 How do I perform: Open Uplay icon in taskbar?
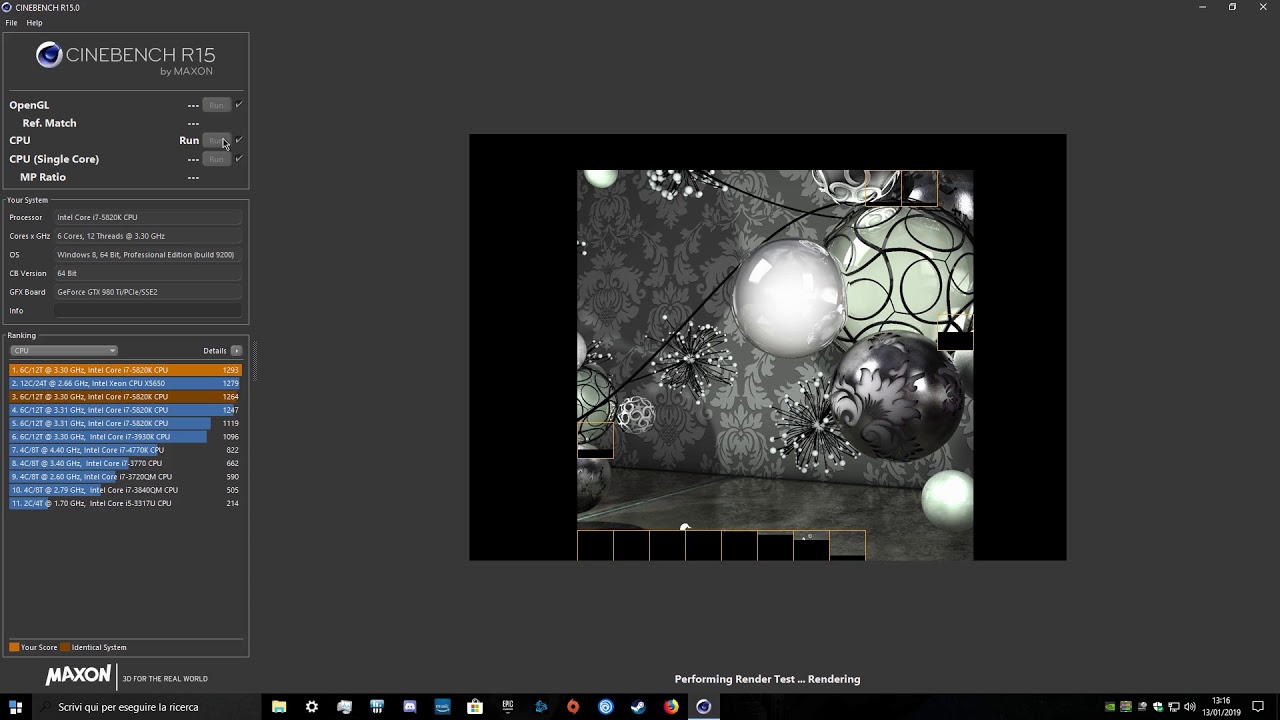tap(606, 707)
